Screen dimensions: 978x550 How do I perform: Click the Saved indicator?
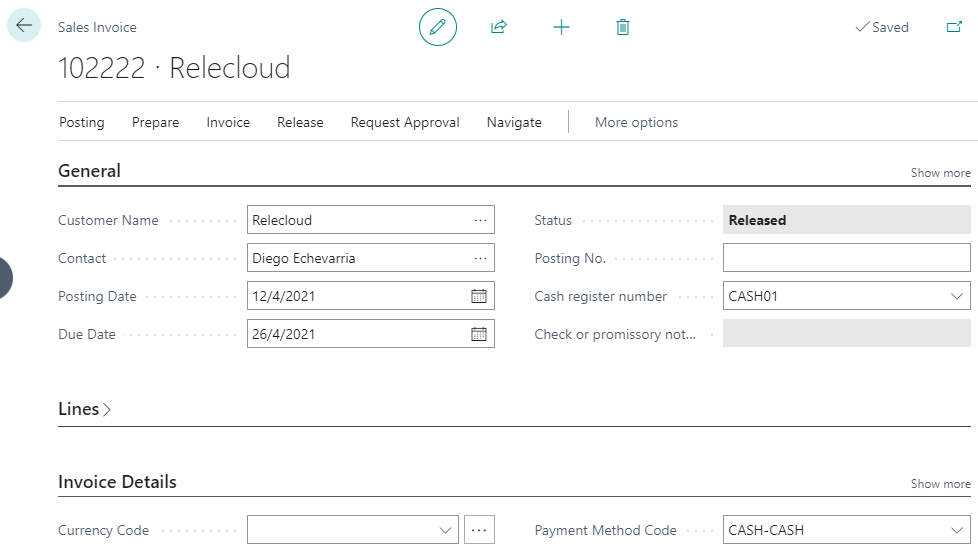click(882, 27)
